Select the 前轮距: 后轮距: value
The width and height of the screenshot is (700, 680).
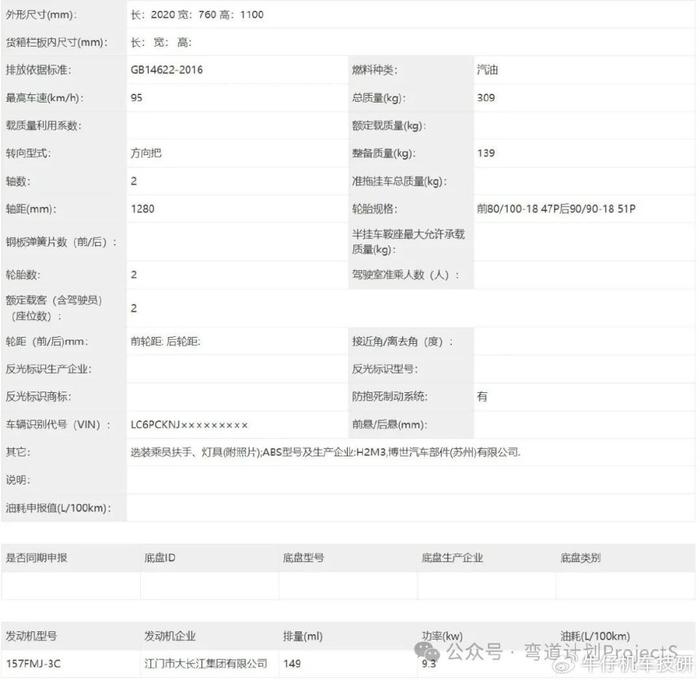165,342
